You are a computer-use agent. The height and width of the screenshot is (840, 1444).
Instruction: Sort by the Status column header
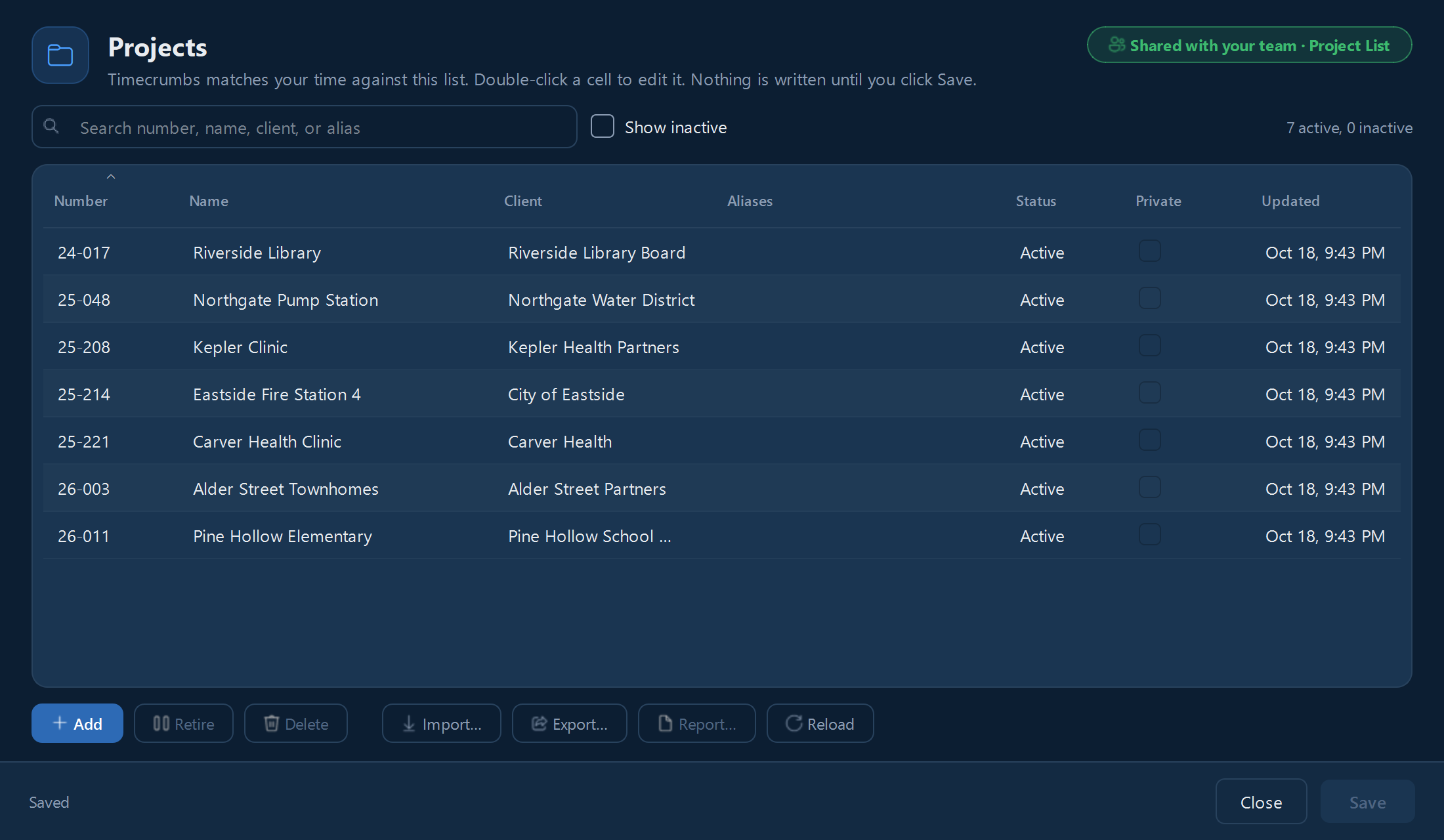coord(1036,201)
